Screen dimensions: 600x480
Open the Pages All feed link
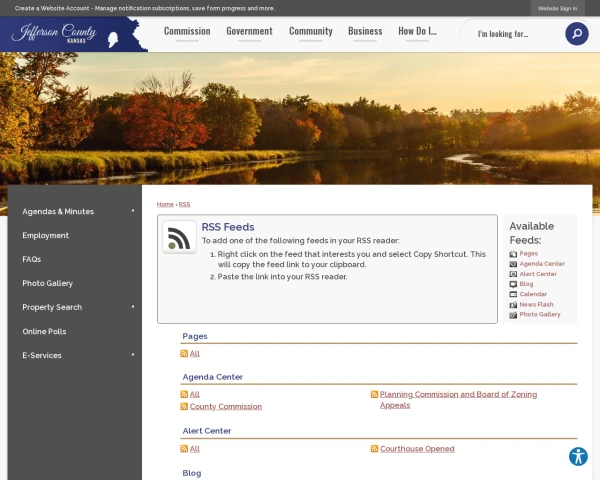(x=195, y=354)
